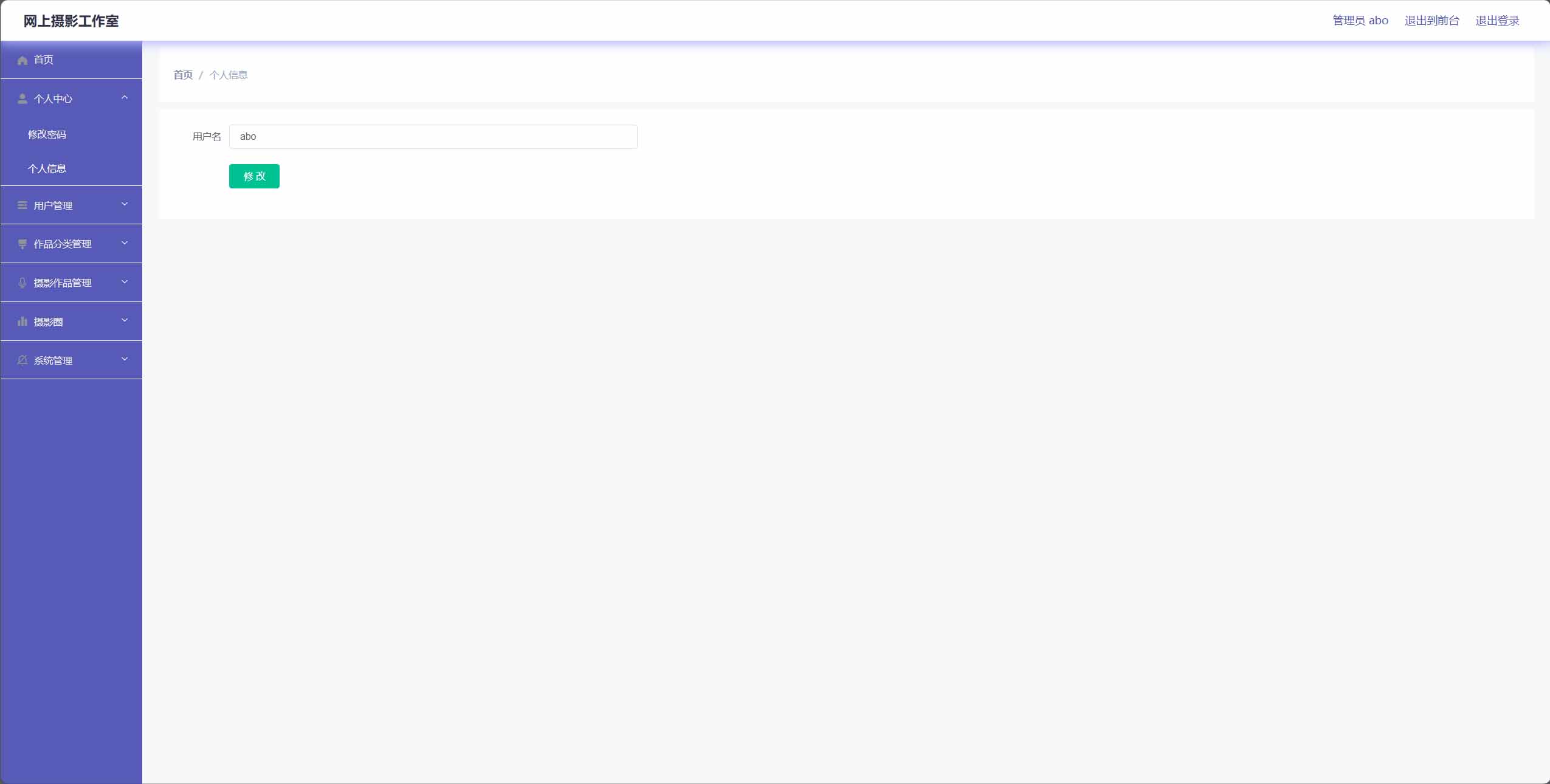Expand the 摄影作品管理 chevron arrow

click(x=125, y=282)
